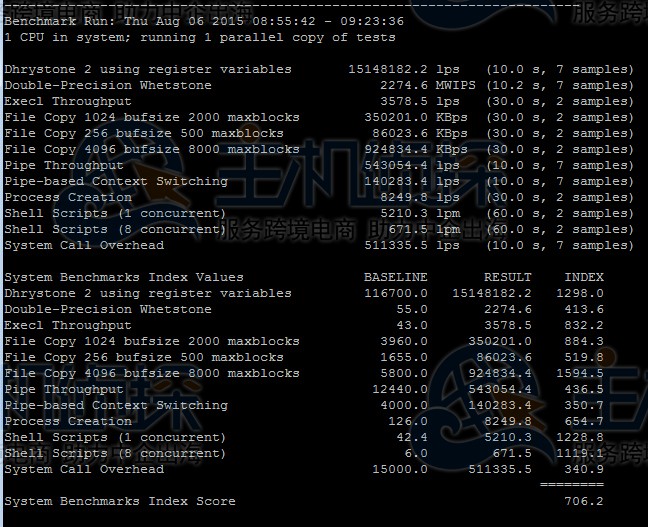Click the 5210.3 lpm Shell Scripts result
Screen dimensions: 648x527
420,213
